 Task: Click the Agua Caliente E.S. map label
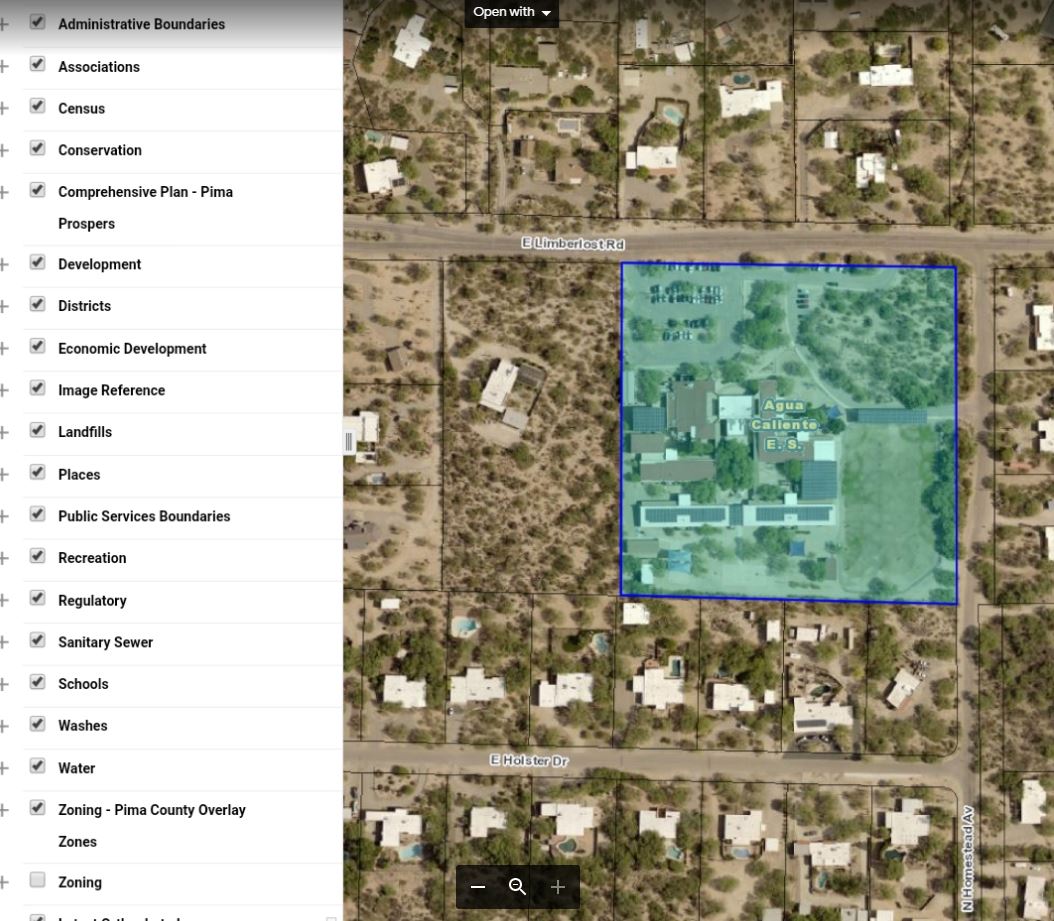783,424
